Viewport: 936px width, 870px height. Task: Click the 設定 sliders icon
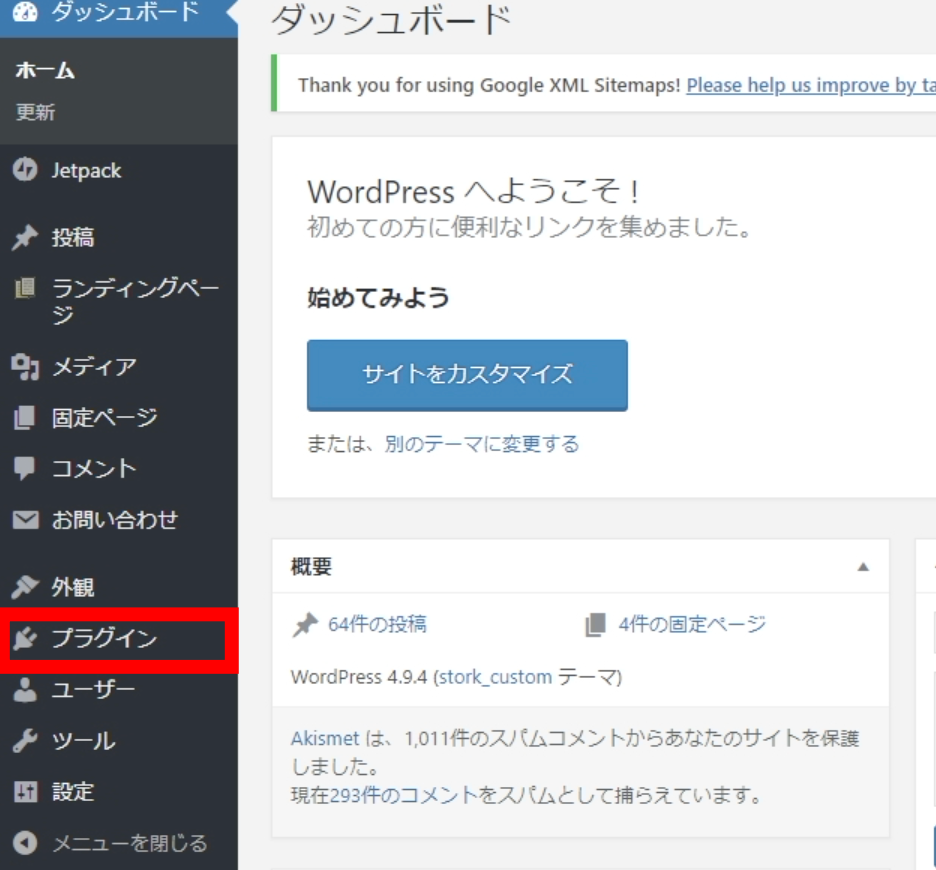pyautogui.click(x=25, y=792)
